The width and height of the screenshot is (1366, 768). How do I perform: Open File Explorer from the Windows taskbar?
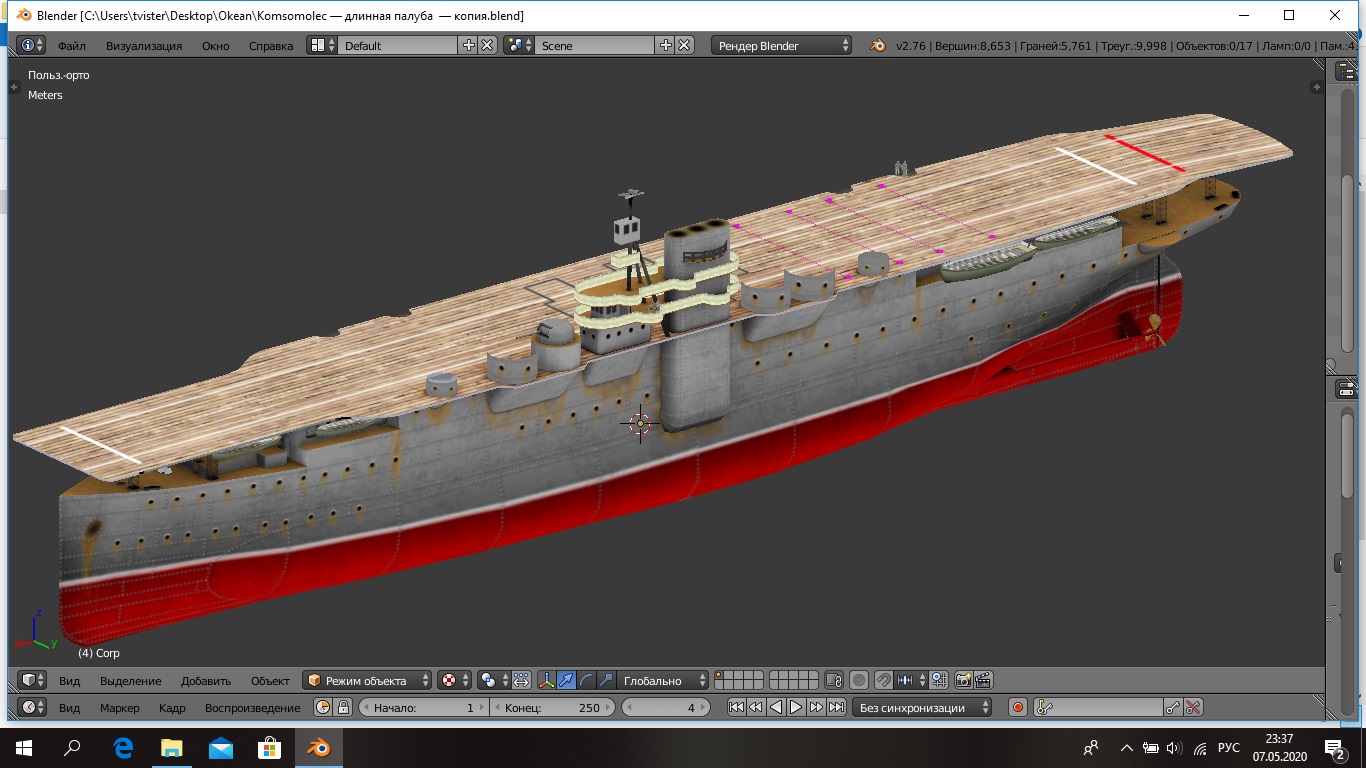[171, 748]
